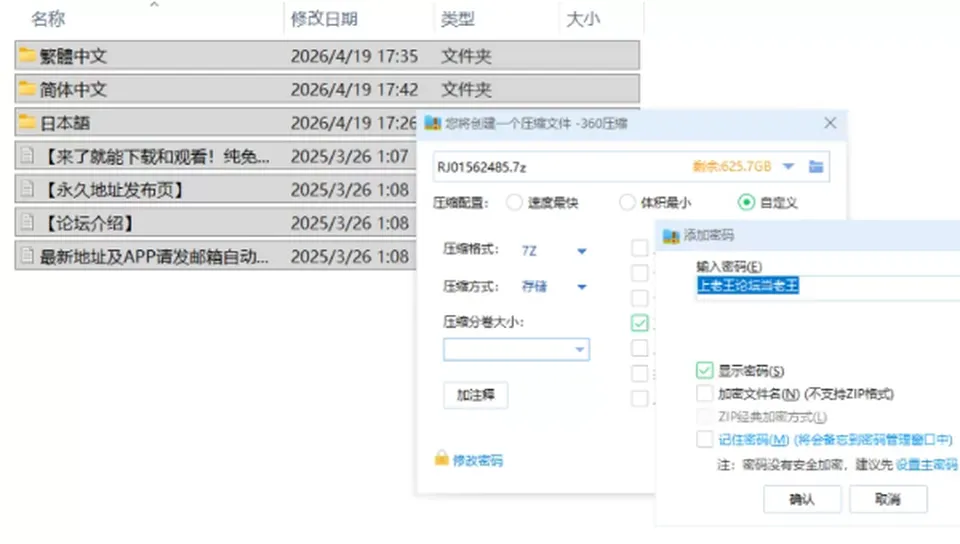Click 文件夹 type cell of 繁體中文
Image resolution: width=960 pixels, height=544 pixels.
466,56
